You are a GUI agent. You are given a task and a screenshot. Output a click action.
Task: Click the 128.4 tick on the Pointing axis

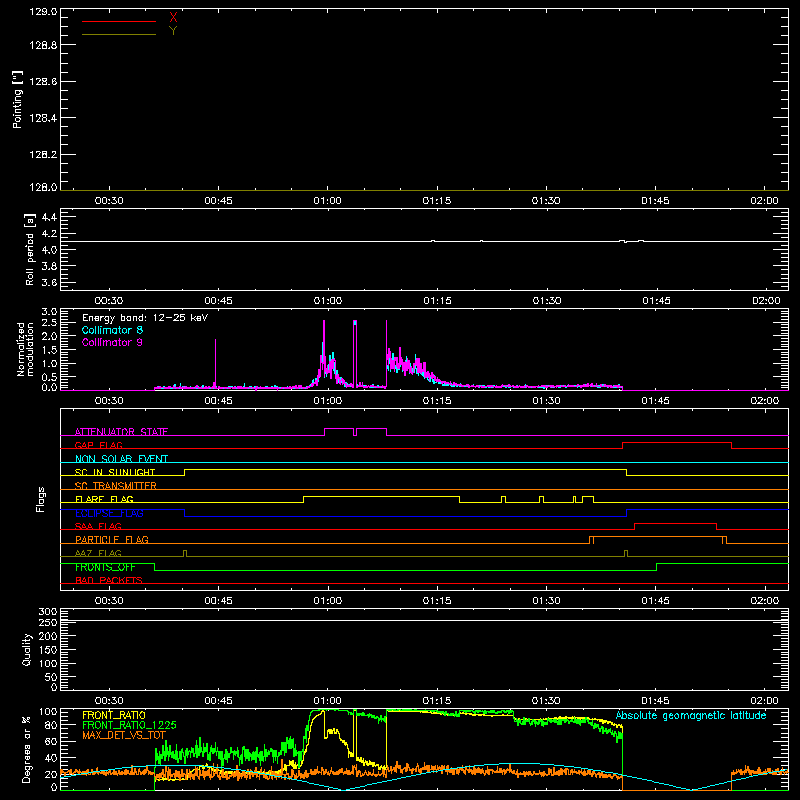coord(43,118)
